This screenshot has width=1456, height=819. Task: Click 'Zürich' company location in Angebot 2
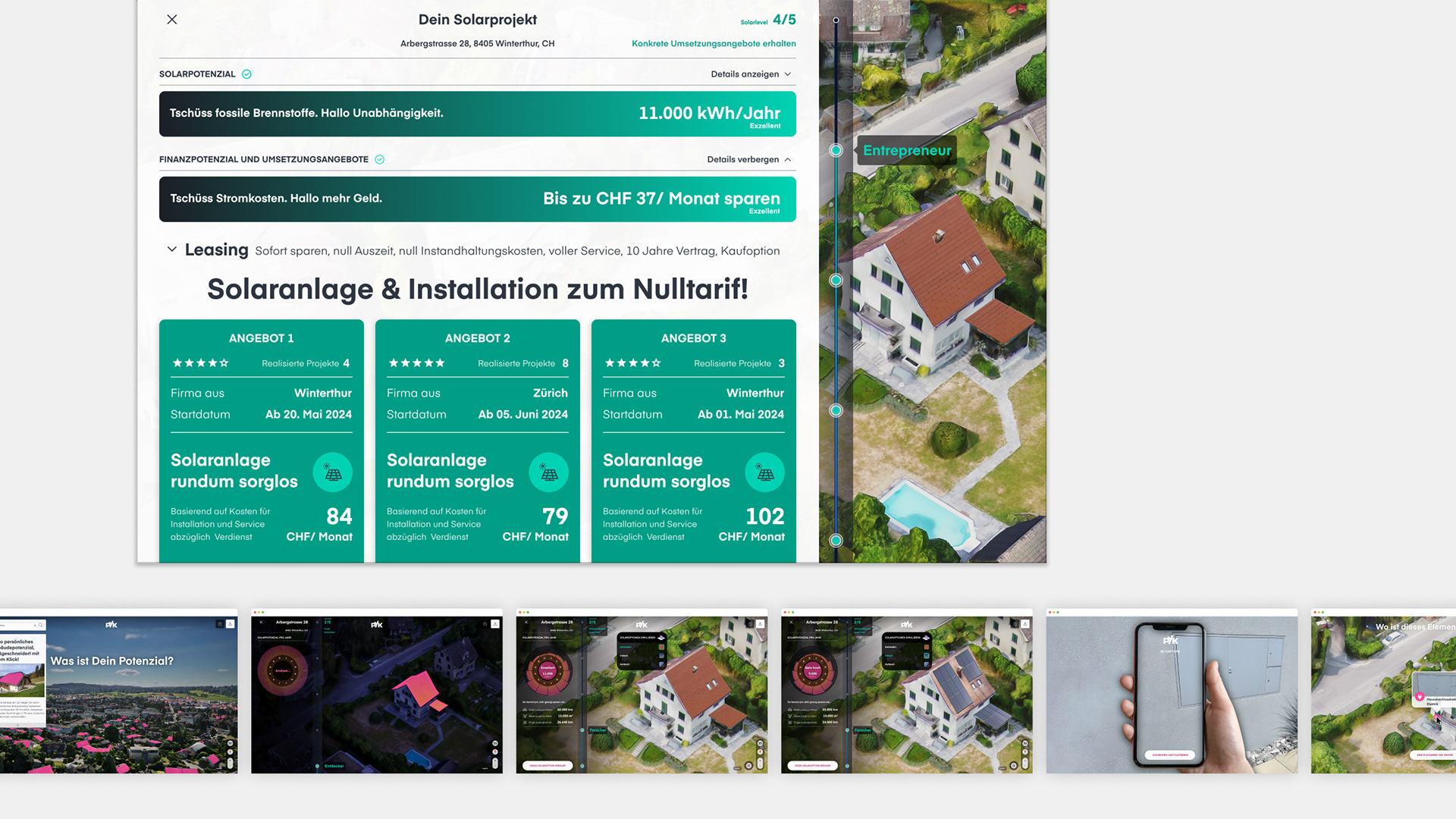point(551,394)
